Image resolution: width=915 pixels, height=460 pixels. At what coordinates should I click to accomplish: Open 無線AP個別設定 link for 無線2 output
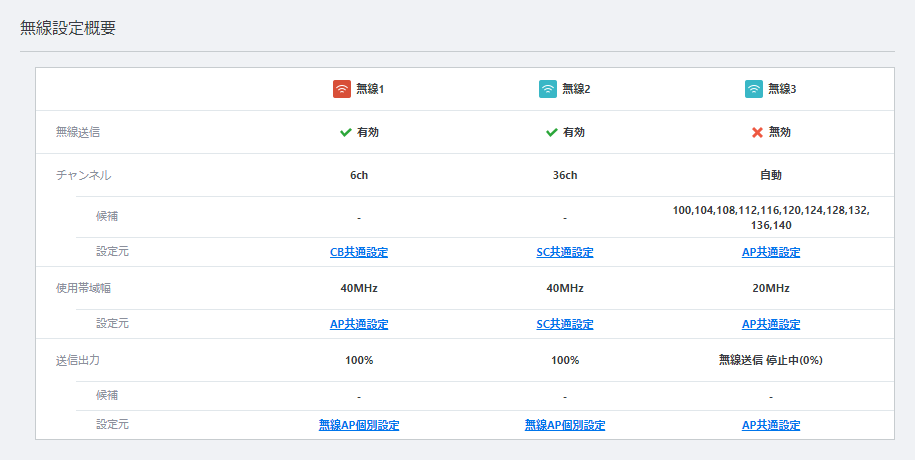[x=565, y=425]
